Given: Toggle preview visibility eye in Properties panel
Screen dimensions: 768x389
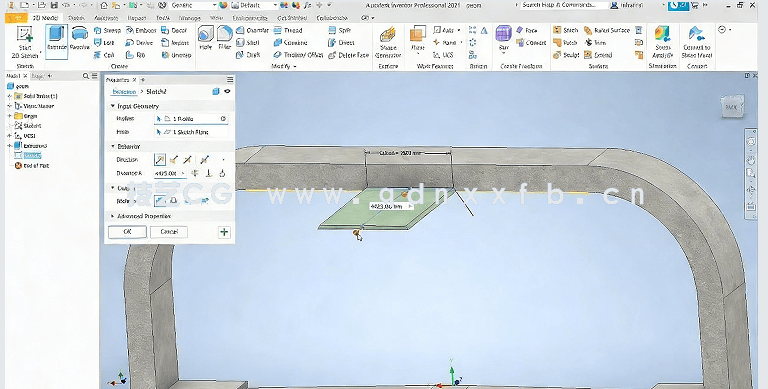Looking at the screenshot, I should [x=227, y=91].
